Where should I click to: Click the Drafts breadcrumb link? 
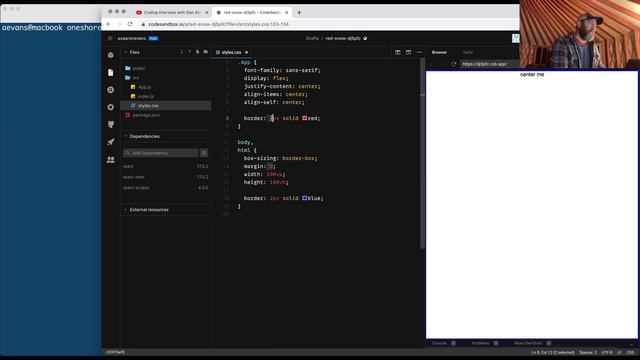[312, 38]
